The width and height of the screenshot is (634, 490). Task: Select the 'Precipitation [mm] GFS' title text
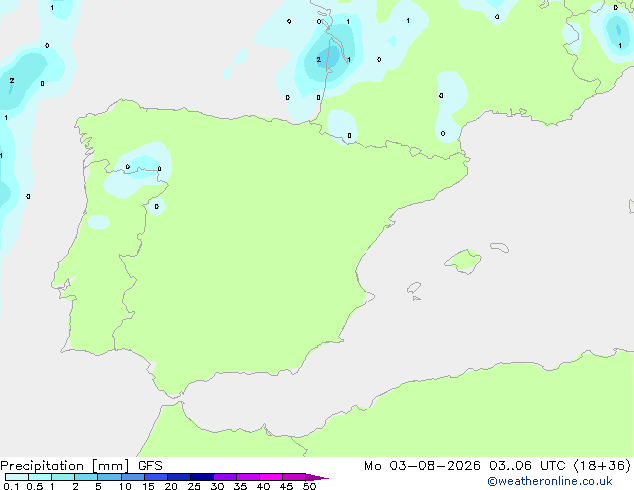coord(81,466)
